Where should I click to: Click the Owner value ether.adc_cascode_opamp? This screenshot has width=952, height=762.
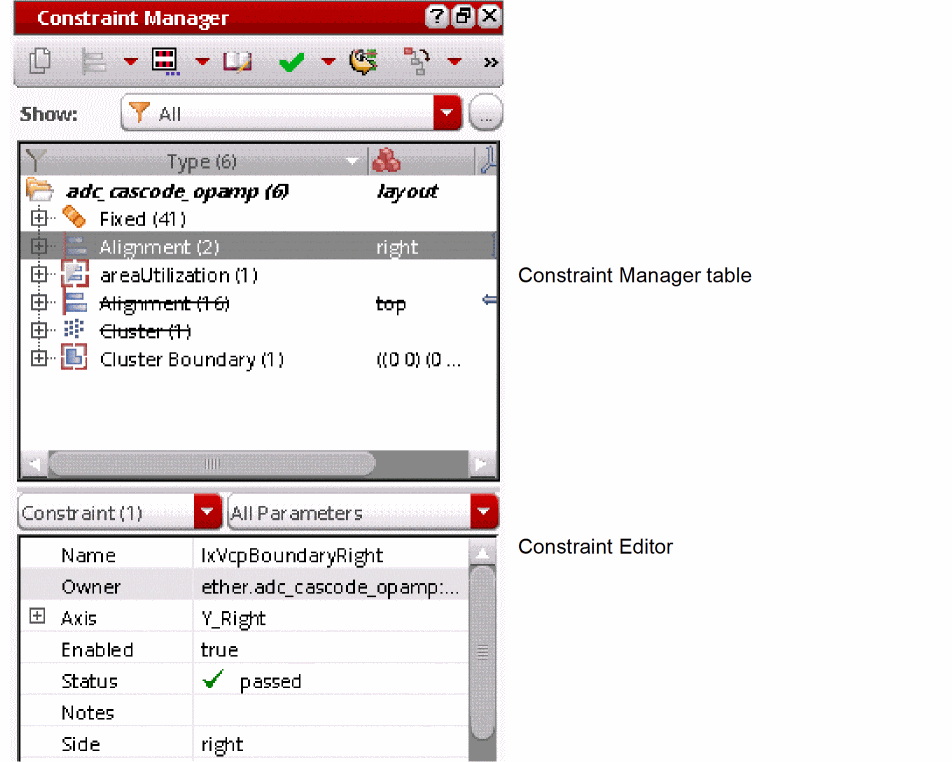[330, 587]
